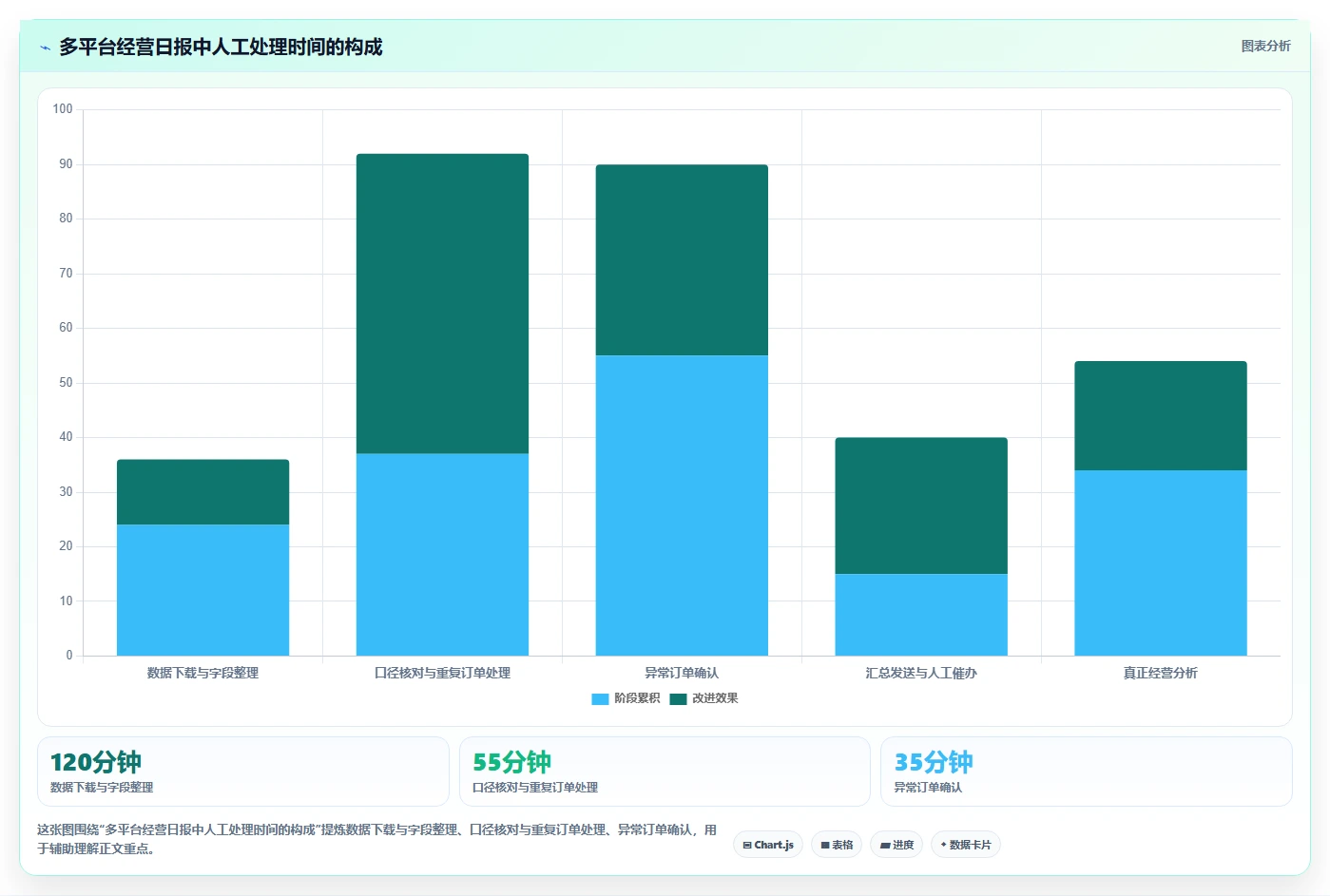
Task: Click the Chart.js tag
Action: [x=768, y=845]
